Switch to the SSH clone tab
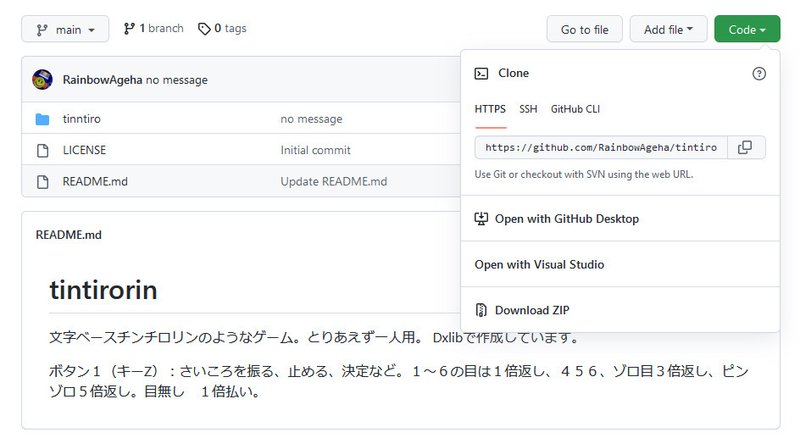This screenshot has width=800, height=443. point(528,109)
